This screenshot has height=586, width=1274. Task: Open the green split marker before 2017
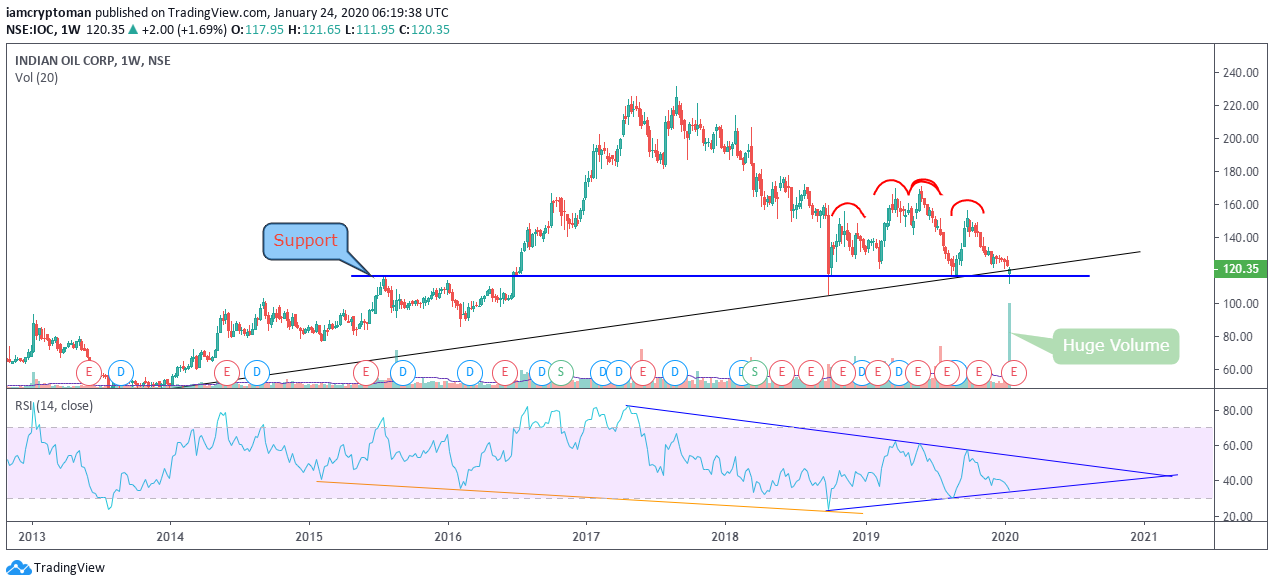point(560,373)
